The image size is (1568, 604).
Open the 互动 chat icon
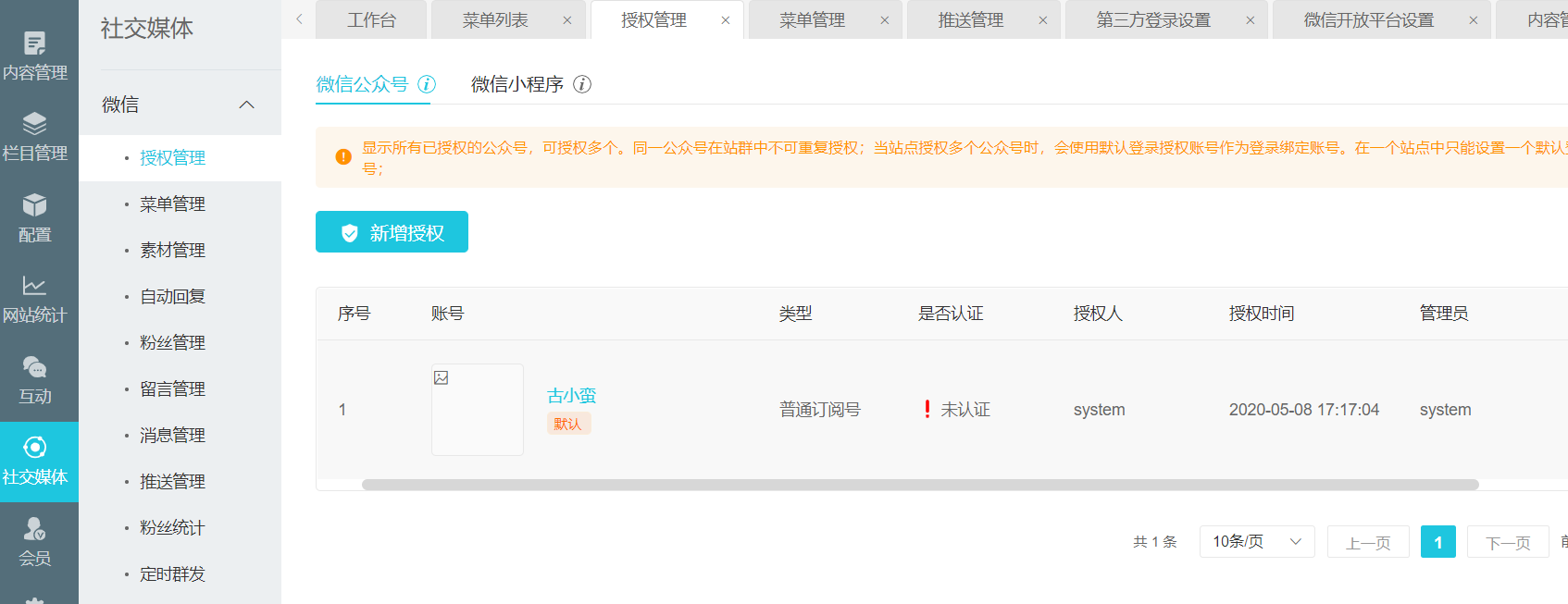pyautogui.click(x=35, y=367)
